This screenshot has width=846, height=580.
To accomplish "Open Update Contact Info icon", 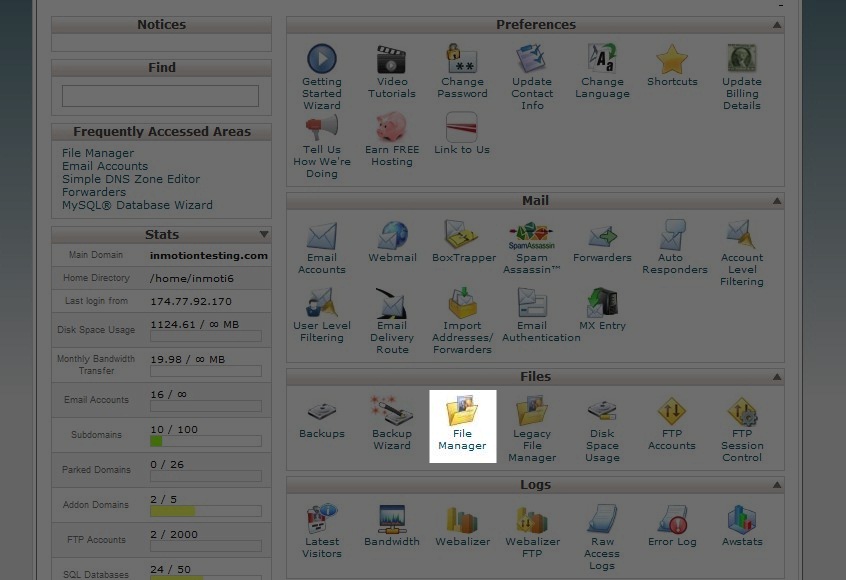I will [532, 58].
